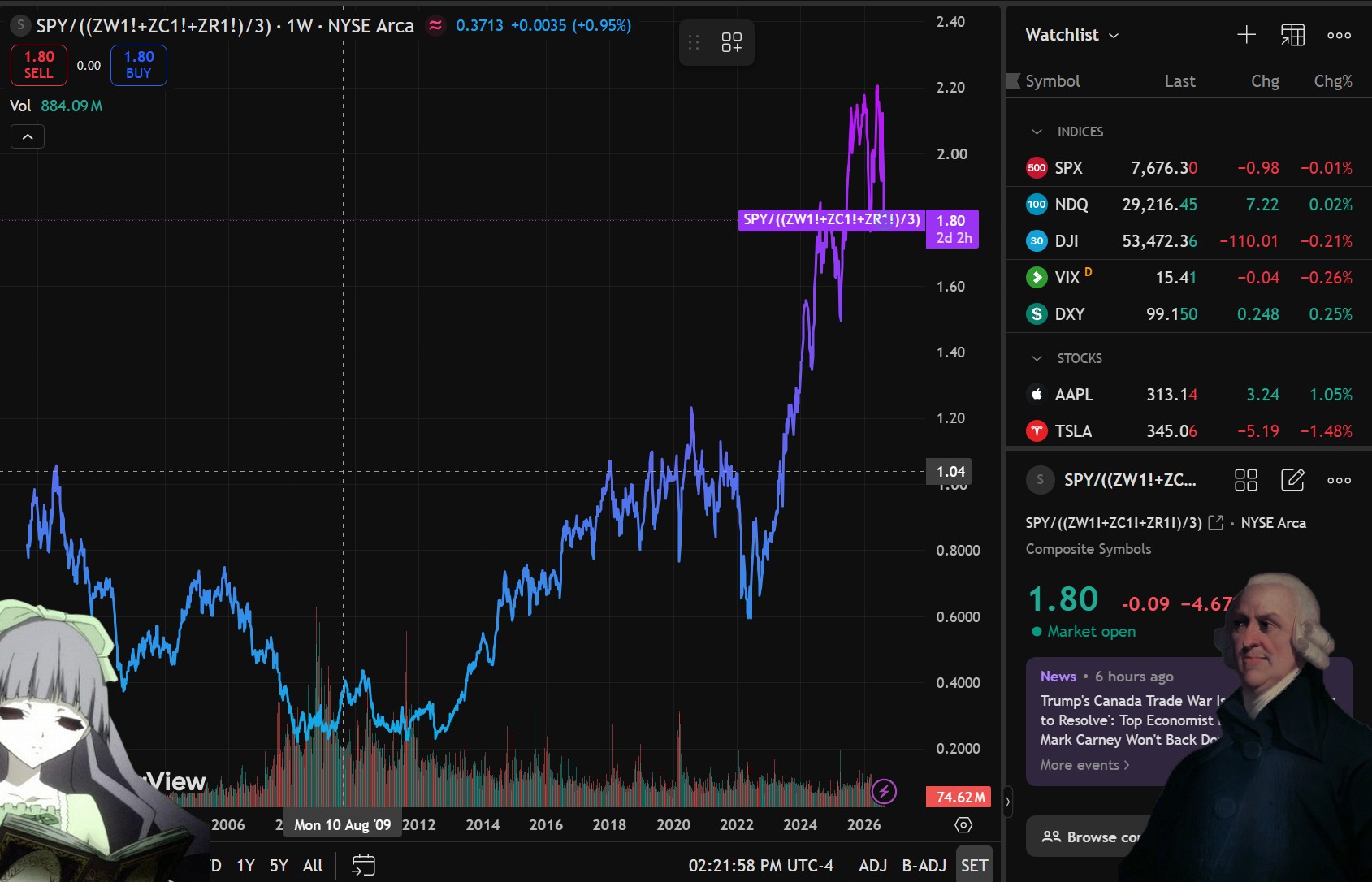The height and width of the screenshot is (882, 1372).
Task: Toggle the SET session option
Action: [x=975, y=866]
